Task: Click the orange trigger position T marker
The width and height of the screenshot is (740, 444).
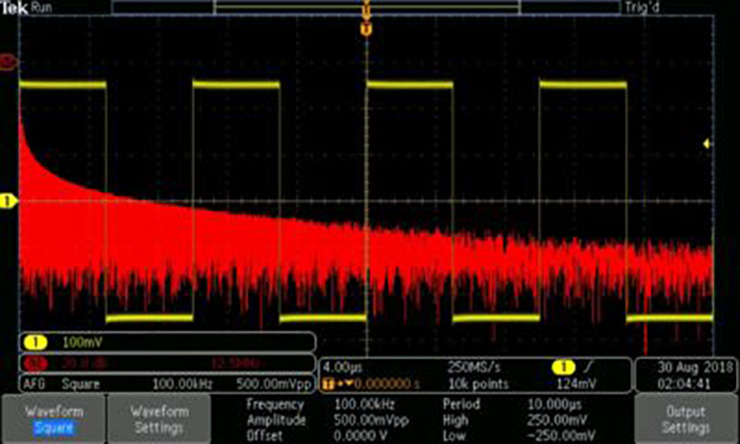Action: (366, 29)
